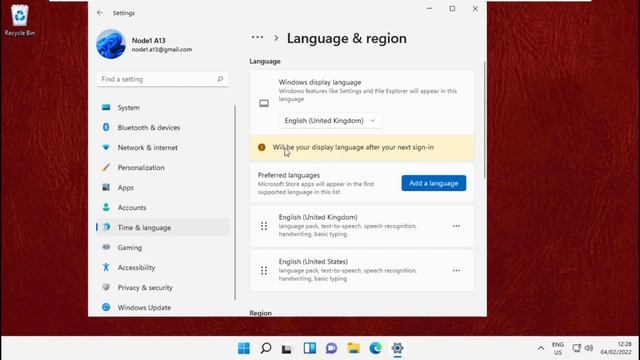Open Accessibility settings
This screenshot has width=640, height=360.
(x=163, y=267)
